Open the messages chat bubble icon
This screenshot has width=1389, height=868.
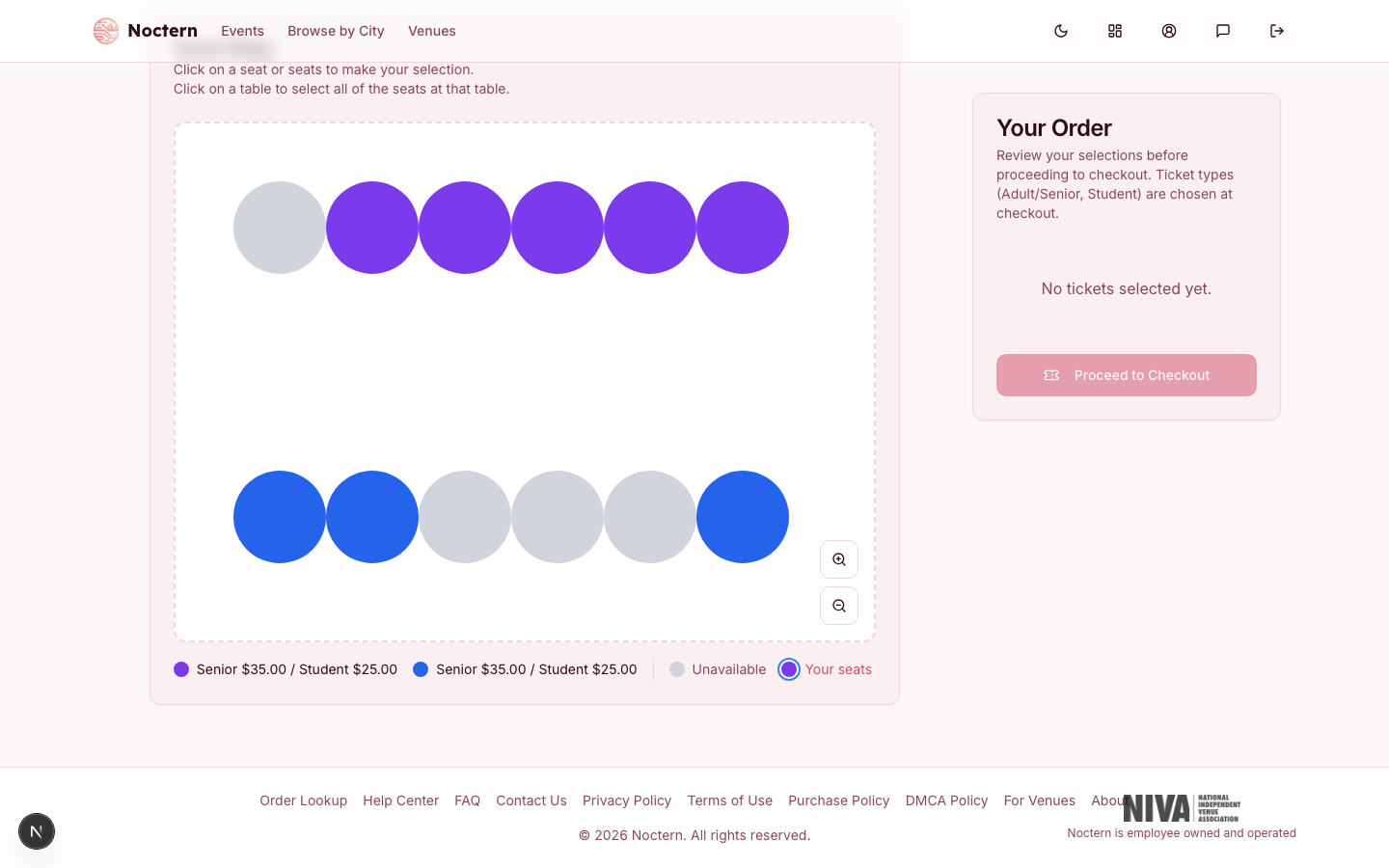(1223, 31)
